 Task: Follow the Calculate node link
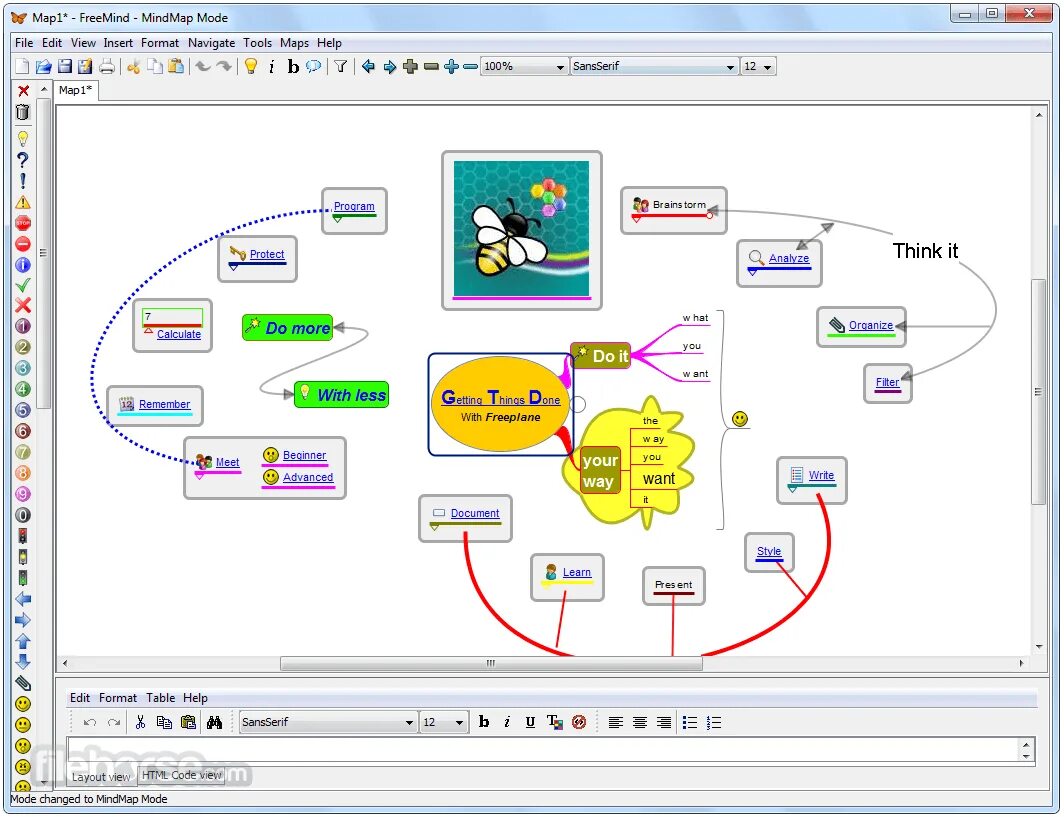[178, 335]
